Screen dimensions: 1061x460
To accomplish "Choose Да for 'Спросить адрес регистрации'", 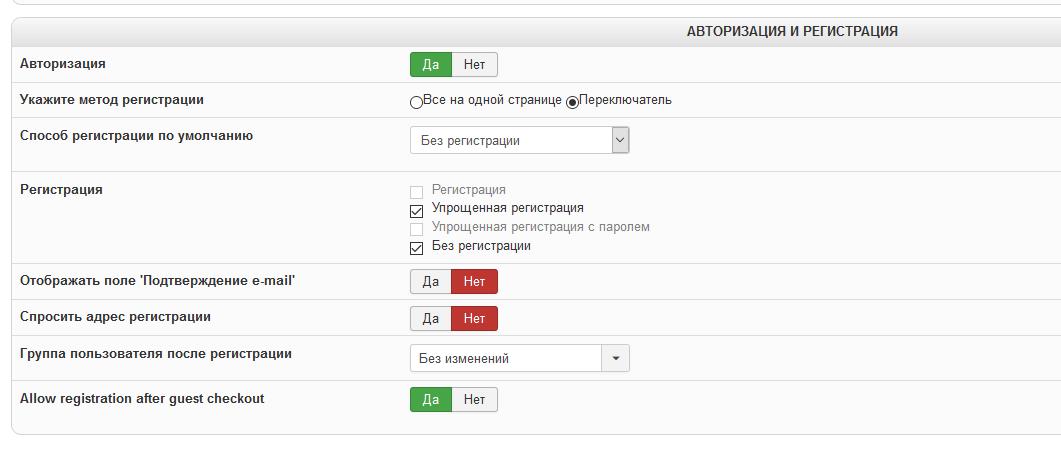I will tap(431, 319).
